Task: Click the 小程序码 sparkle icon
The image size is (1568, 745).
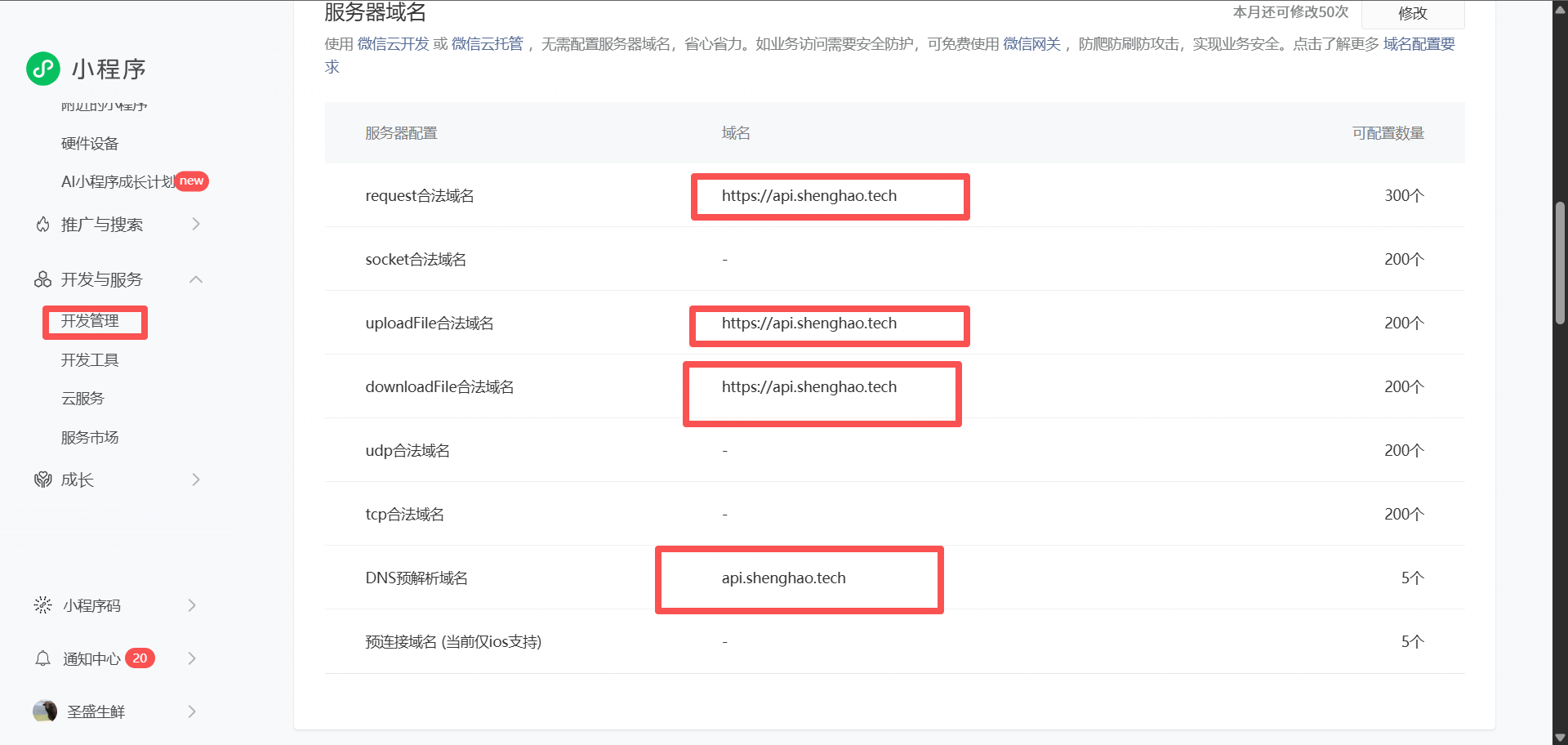Action: tap(42, 605)
